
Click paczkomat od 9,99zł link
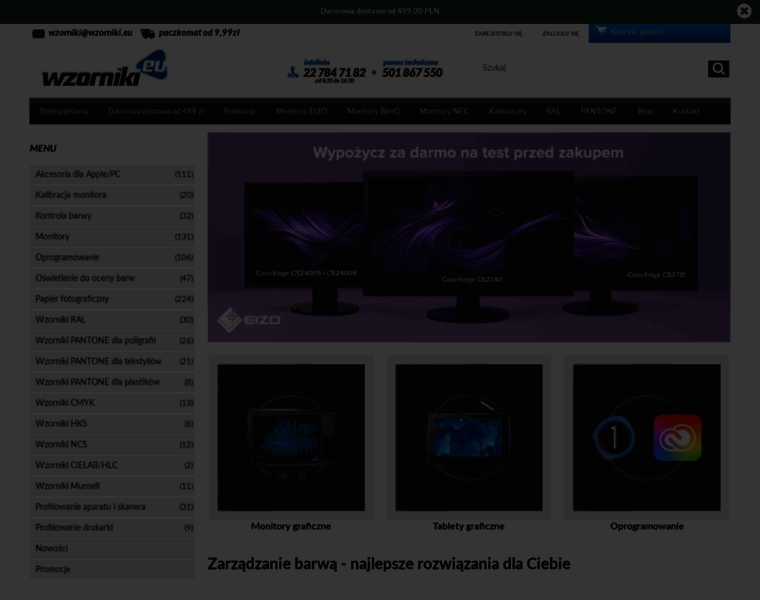coord(199,32)
